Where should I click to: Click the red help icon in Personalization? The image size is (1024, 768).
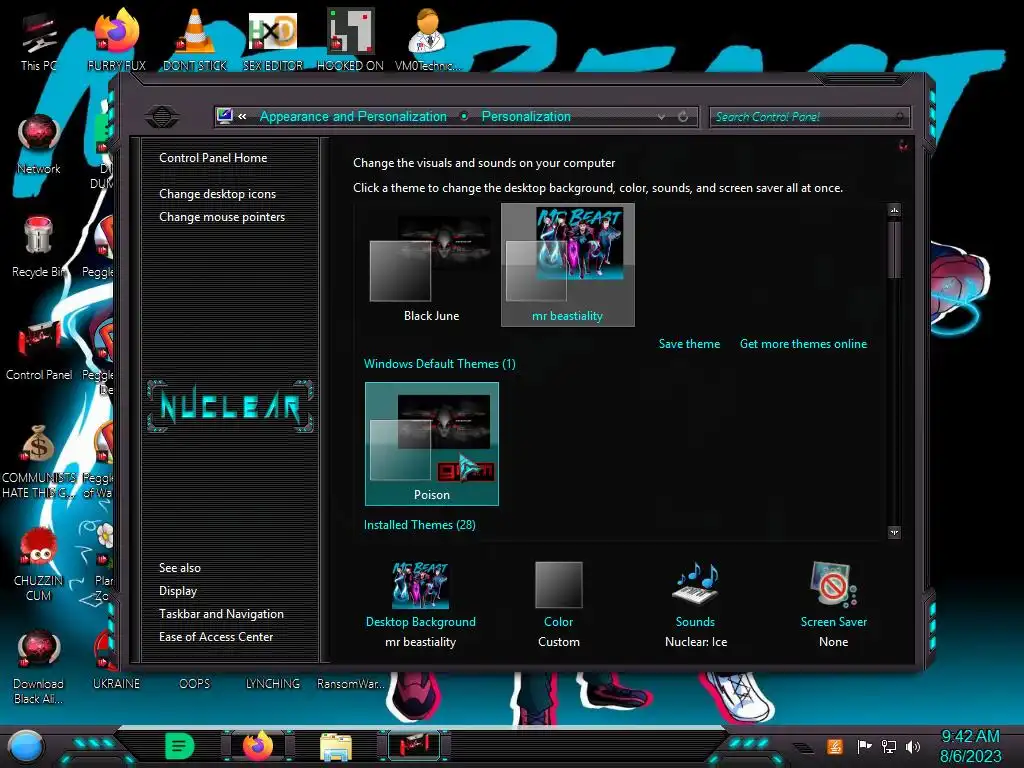tap(903, 145)
